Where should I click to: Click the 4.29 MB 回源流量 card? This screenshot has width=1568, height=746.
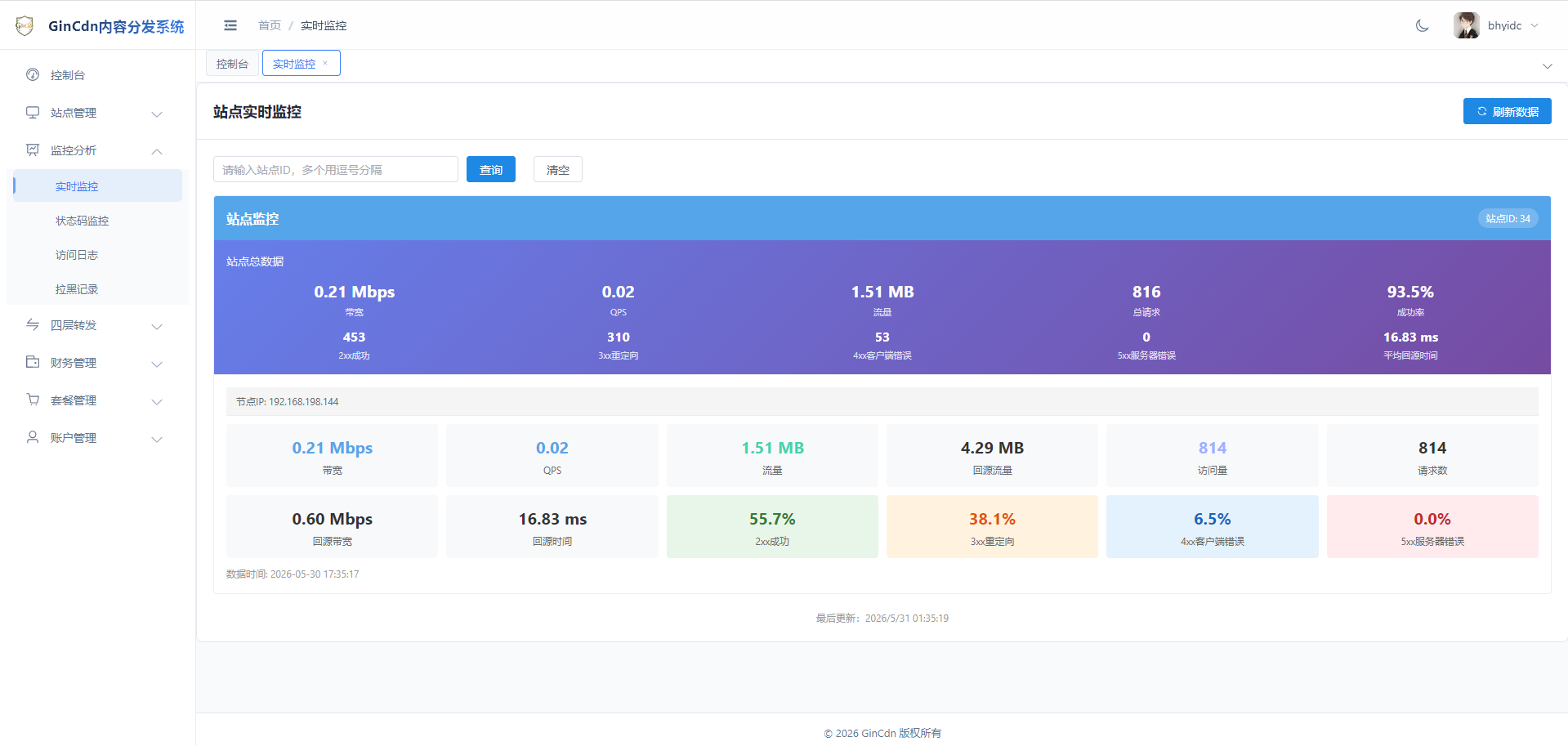click(x=992, y=456)
